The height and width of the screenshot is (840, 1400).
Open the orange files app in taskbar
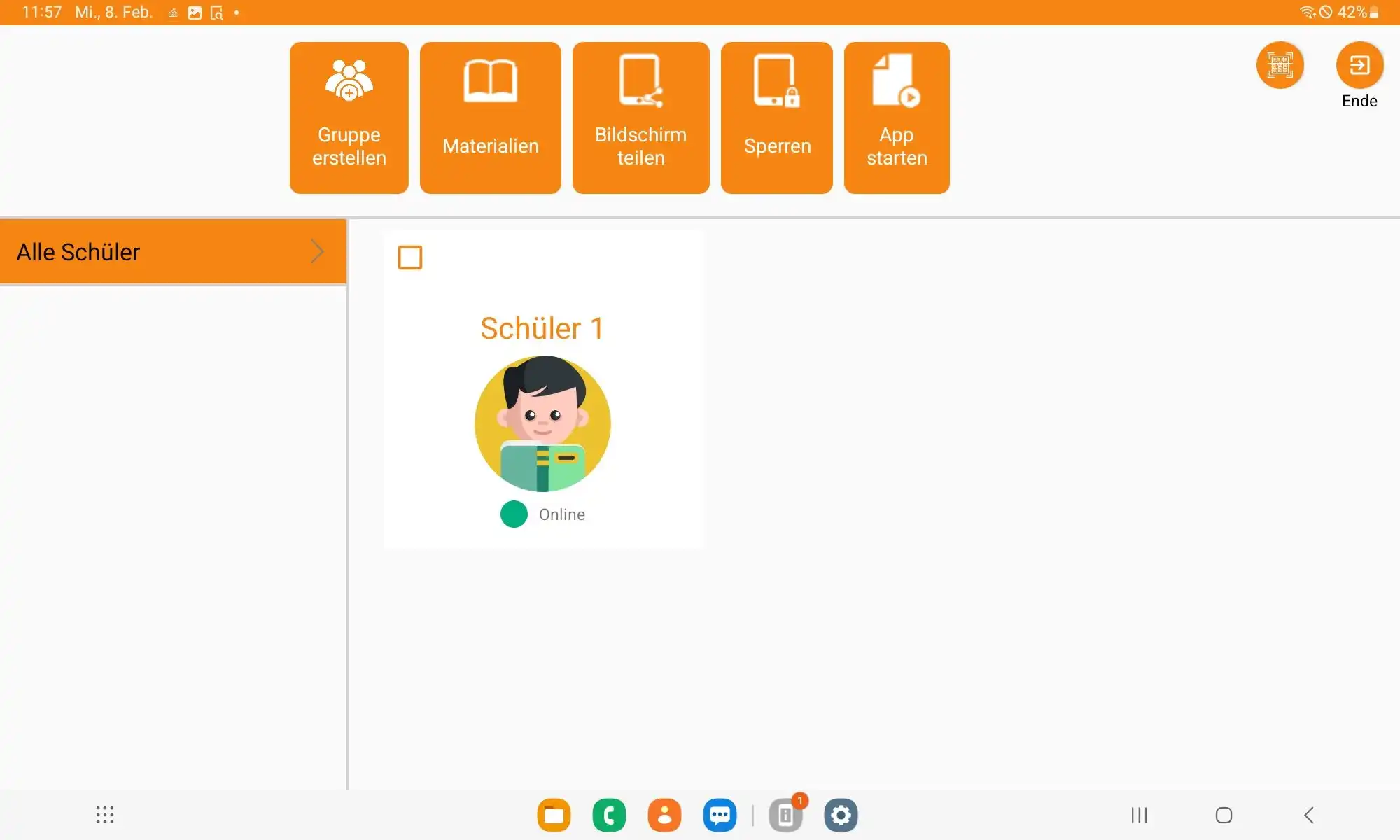point(554,815)
